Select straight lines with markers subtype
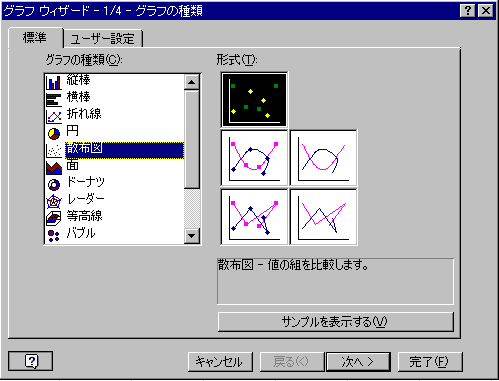 (x=254, y=217)
